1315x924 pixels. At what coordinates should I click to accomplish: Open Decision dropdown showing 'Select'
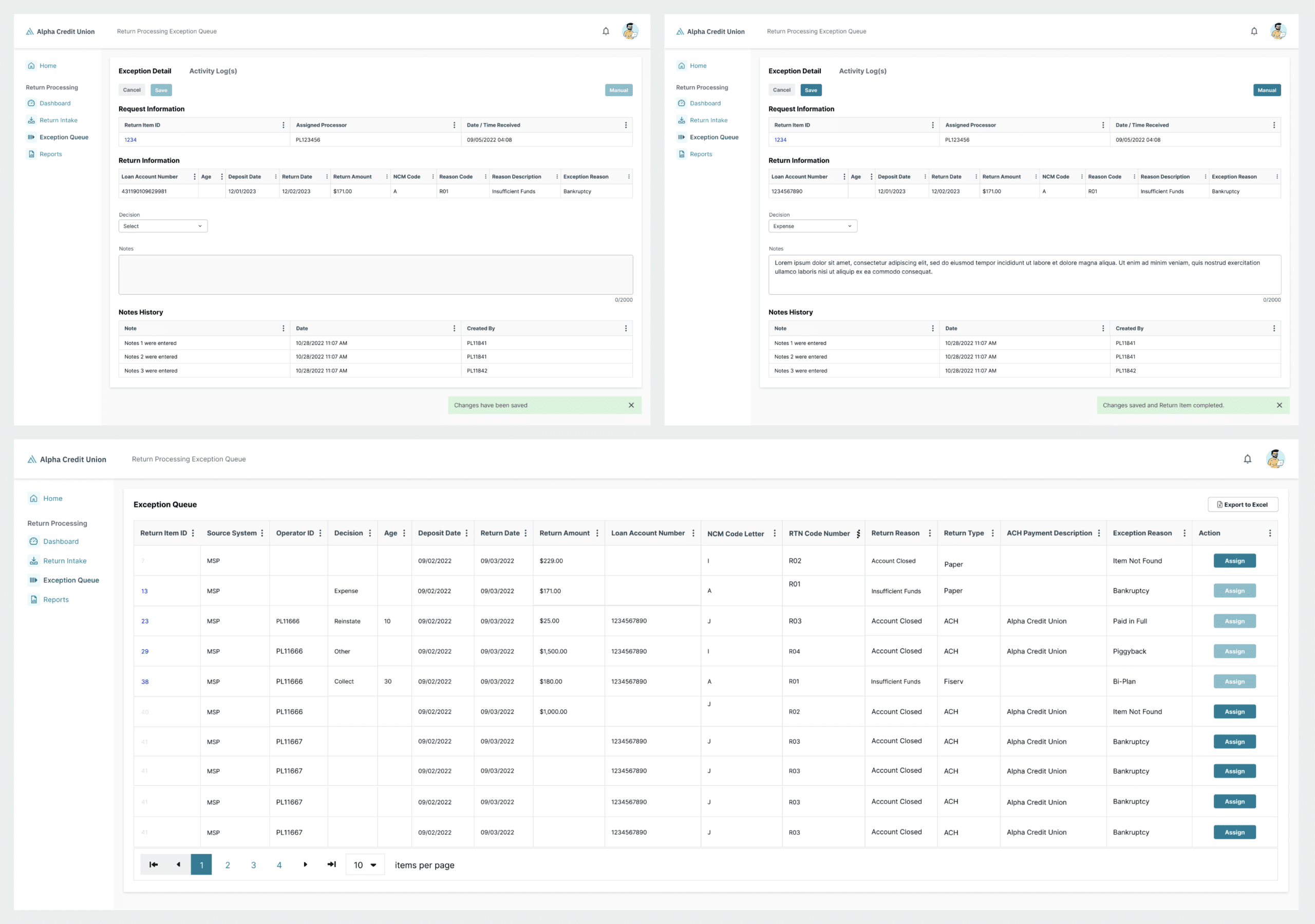(x=163, y=227)
